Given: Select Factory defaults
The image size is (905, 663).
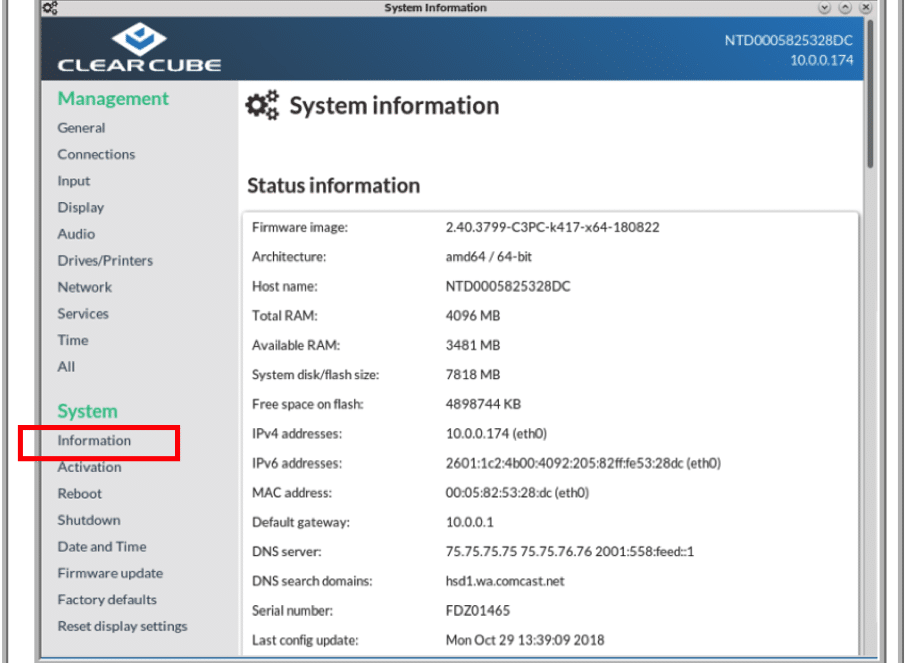Looking at the screenshot, I should [x=107, y=600].
